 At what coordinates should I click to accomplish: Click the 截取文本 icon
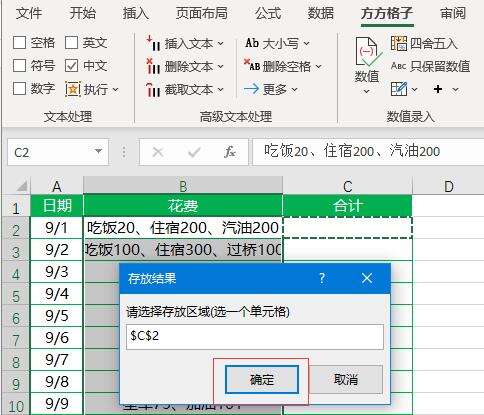153,89
